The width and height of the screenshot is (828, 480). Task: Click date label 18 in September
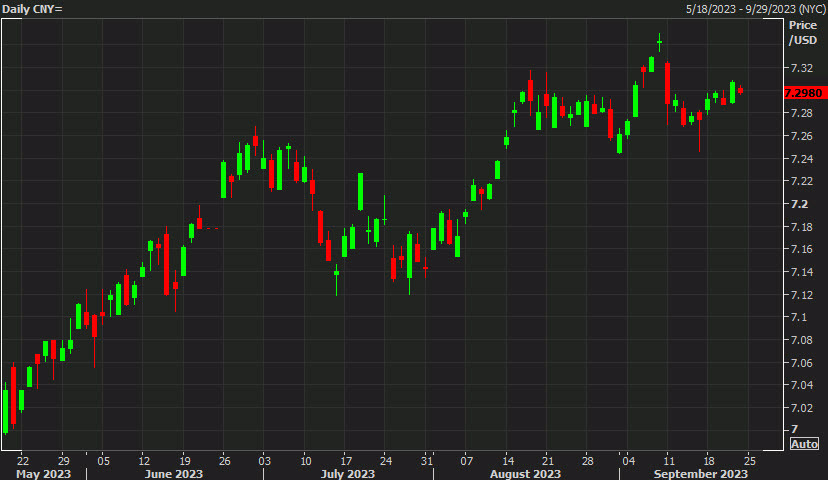[x=709, y=460]
